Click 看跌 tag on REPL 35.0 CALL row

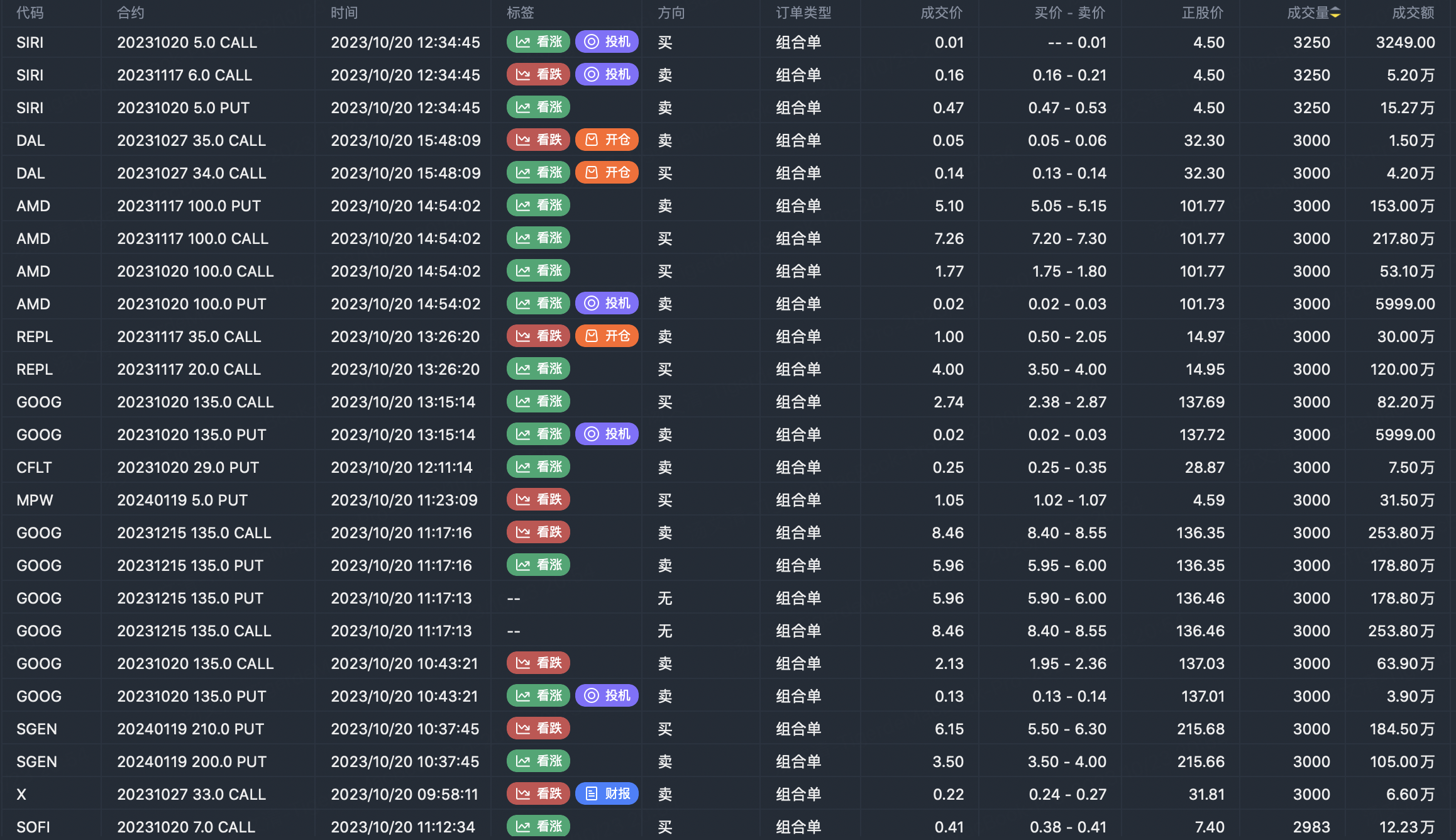(538, 336)
